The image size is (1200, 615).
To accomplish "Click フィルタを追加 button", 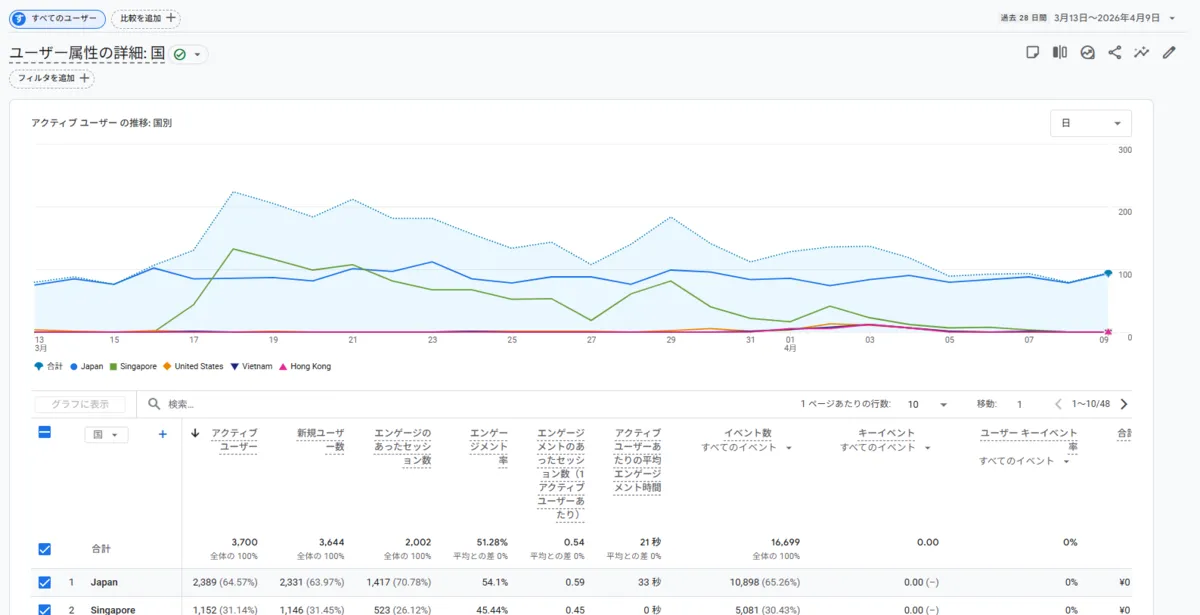I will [x=52, y=78].
